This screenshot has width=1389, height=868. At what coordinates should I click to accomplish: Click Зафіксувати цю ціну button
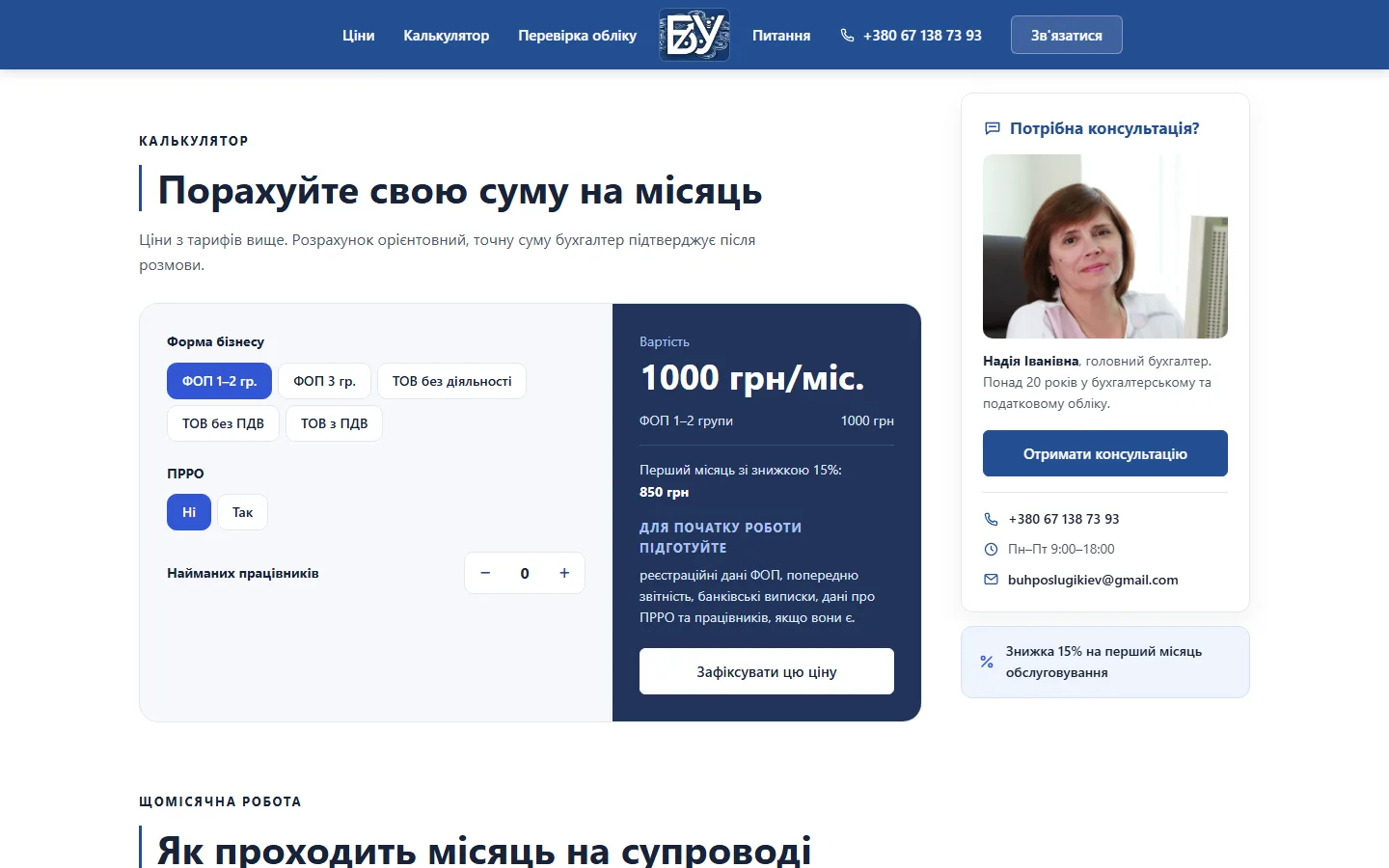pos(767,671)
